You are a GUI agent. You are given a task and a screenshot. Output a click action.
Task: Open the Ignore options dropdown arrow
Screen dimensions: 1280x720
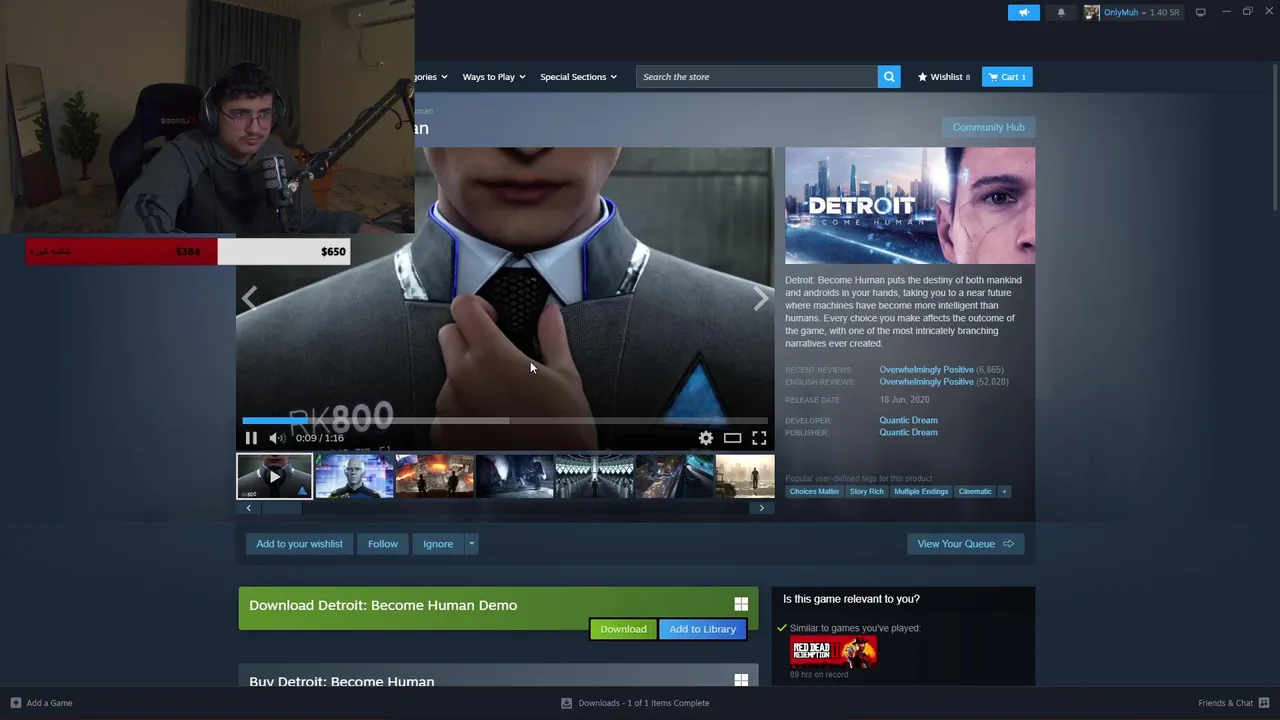(x=471, y=544)
